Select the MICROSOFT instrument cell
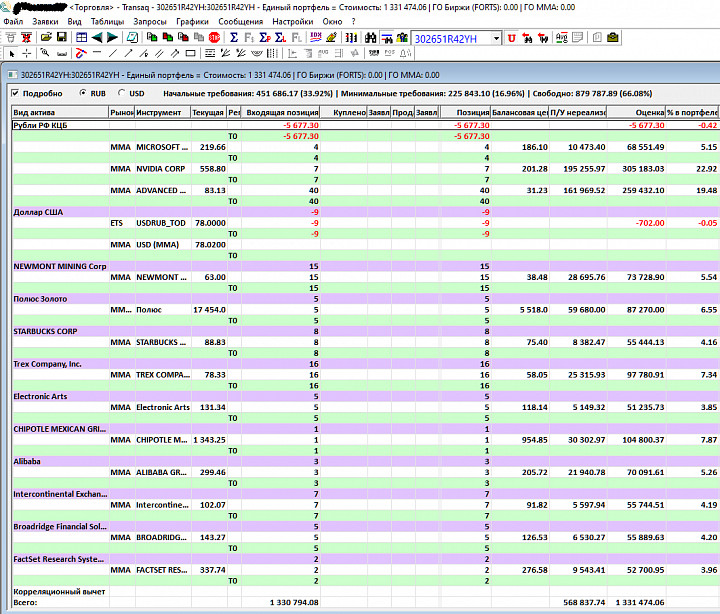 pos(163,147)
